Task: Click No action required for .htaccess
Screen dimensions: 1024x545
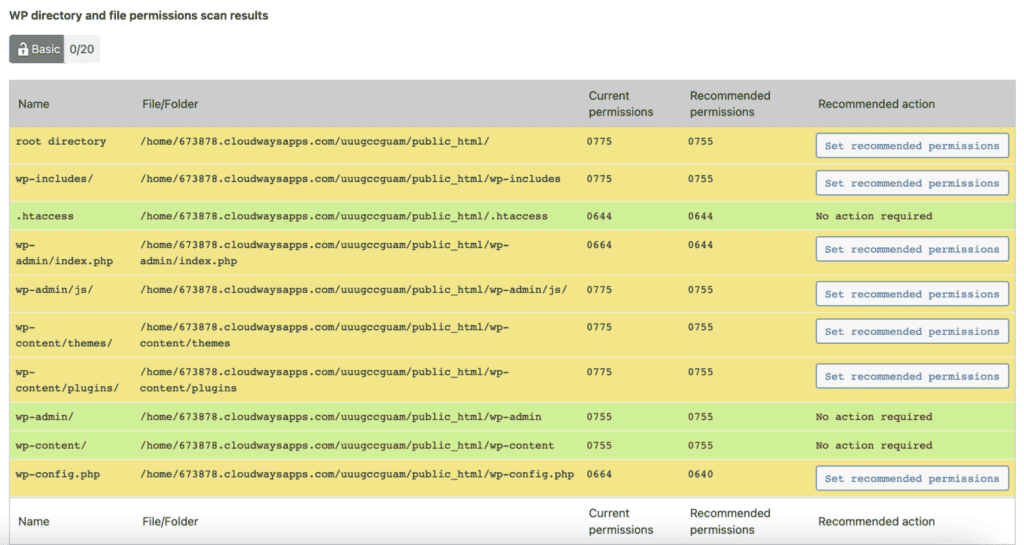Action: point(874,215)
